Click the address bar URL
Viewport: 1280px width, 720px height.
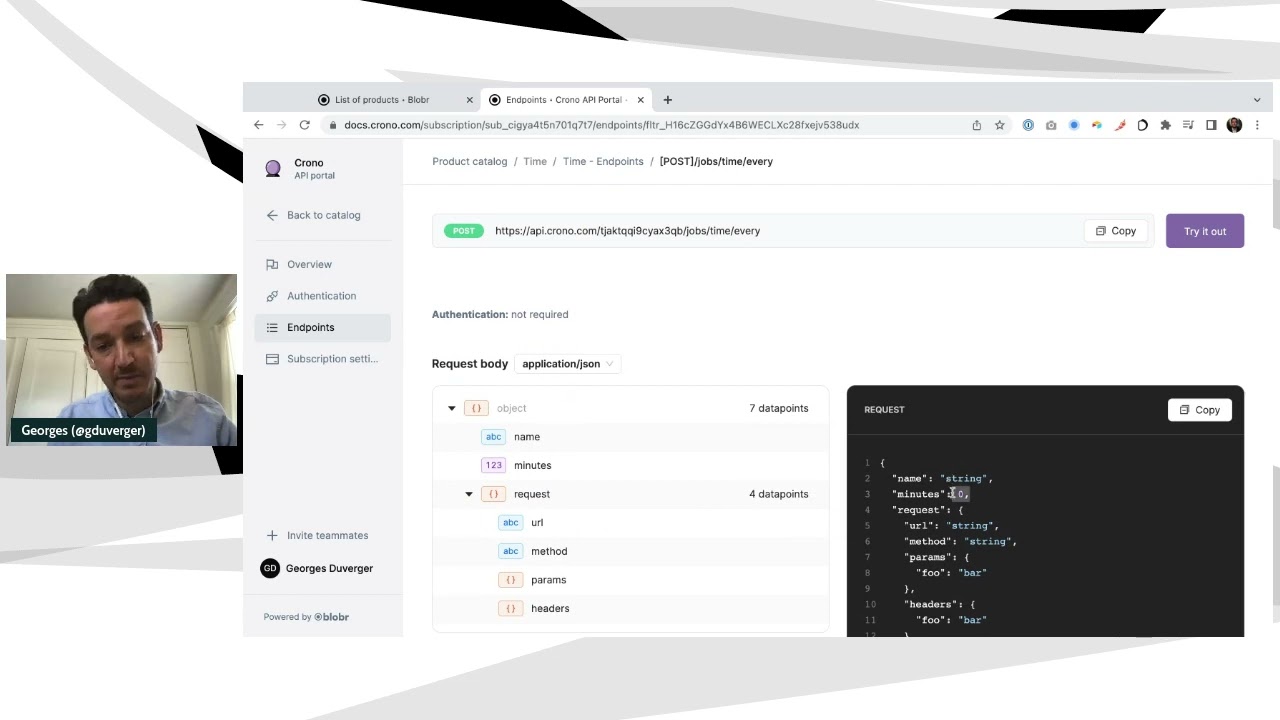[x=601, y=125]
